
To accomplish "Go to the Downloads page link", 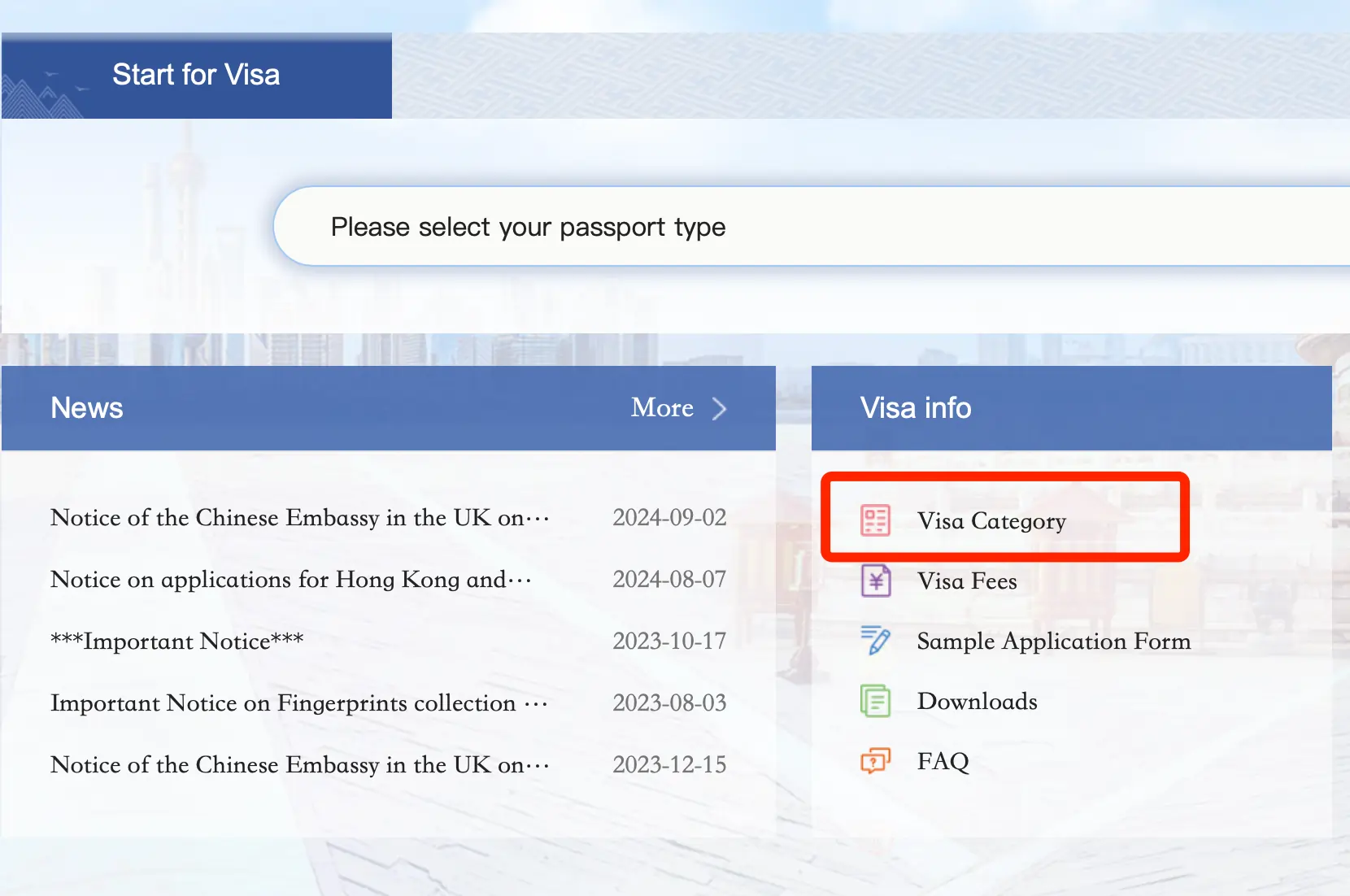I will [x=977, y=702].
